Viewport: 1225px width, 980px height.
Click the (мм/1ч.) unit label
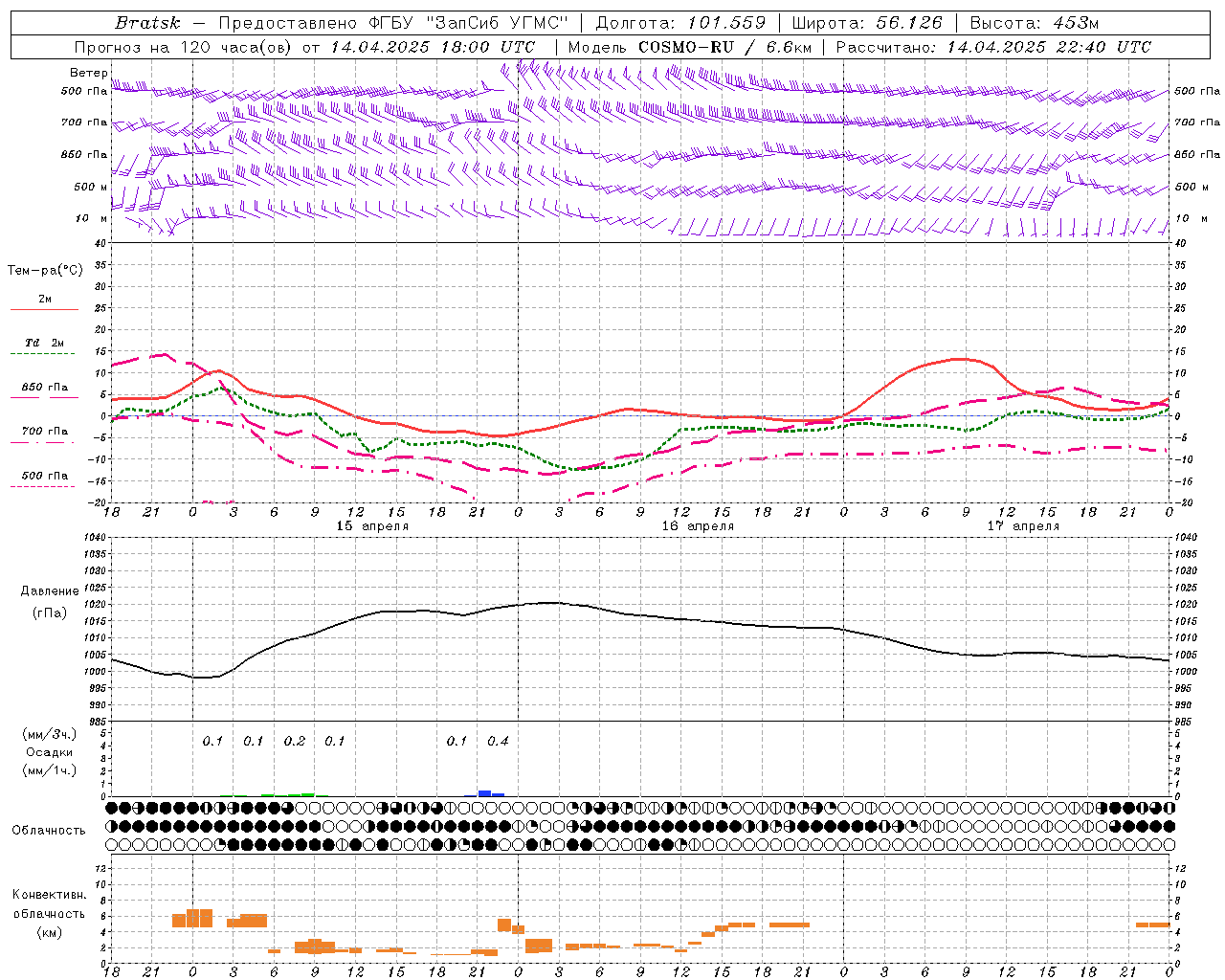coord(49,769)
